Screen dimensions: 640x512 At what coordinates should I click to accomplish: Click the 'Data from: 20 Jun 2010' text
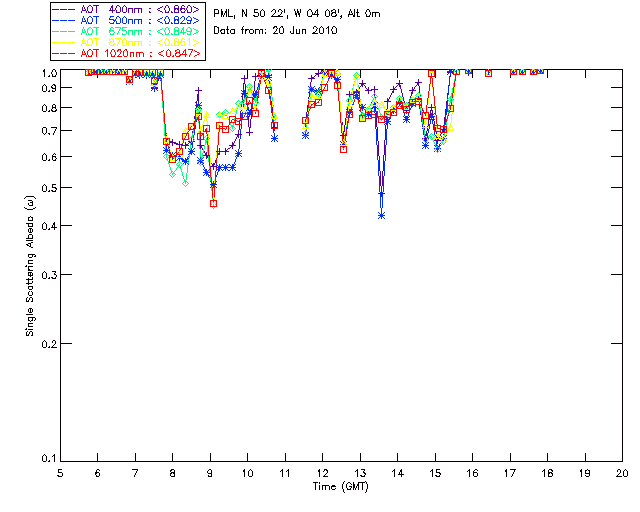276,31
